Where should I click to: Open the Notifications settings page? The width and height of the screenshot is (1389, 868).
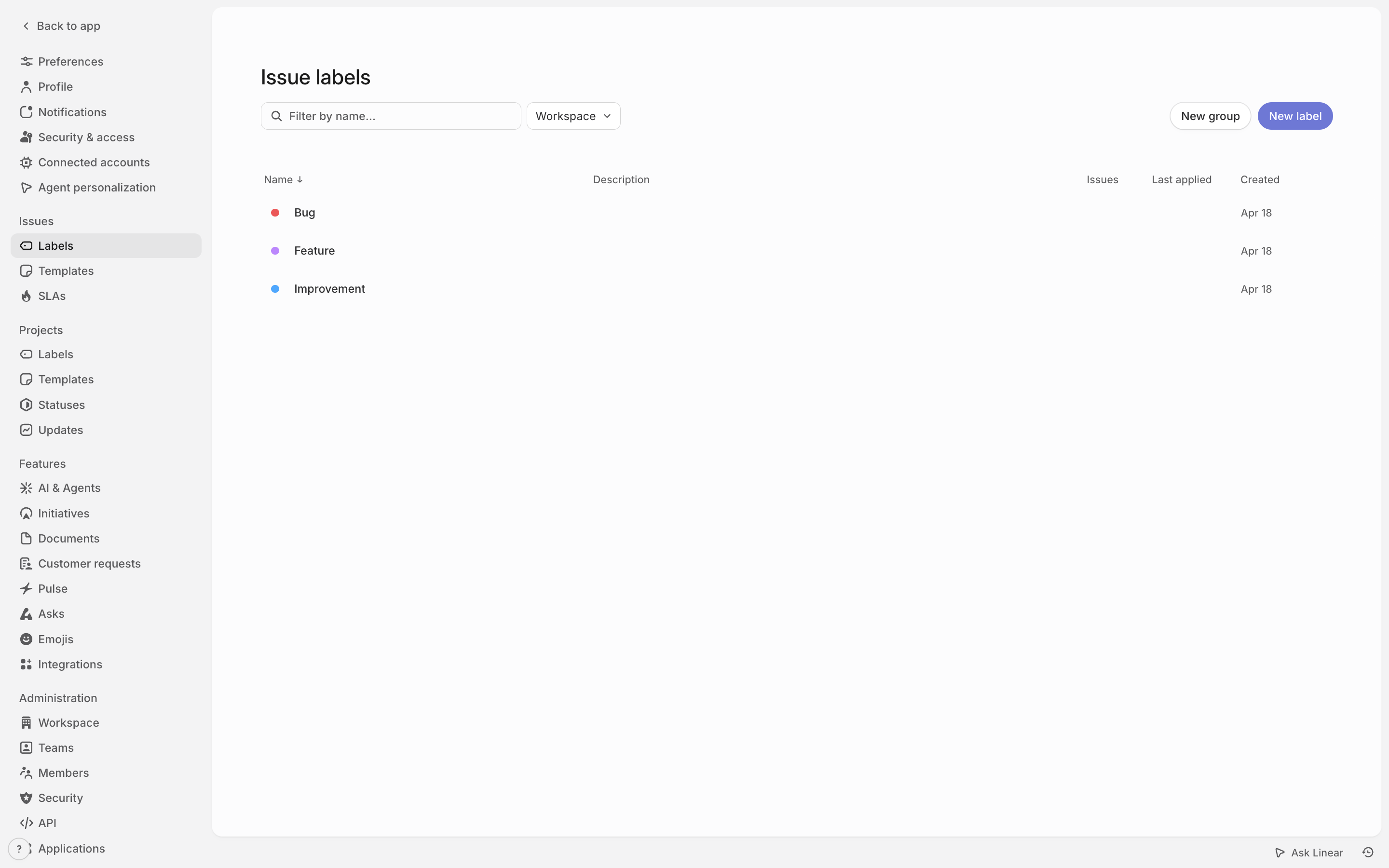tap(106, 112)
